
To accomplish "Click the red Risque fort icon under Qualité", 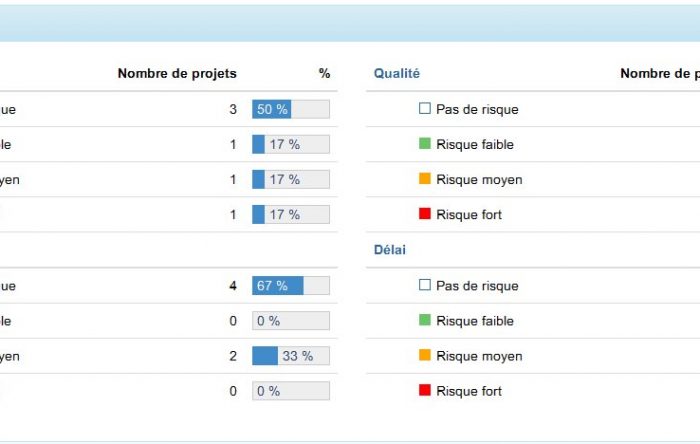I will (x=425, y=214).
